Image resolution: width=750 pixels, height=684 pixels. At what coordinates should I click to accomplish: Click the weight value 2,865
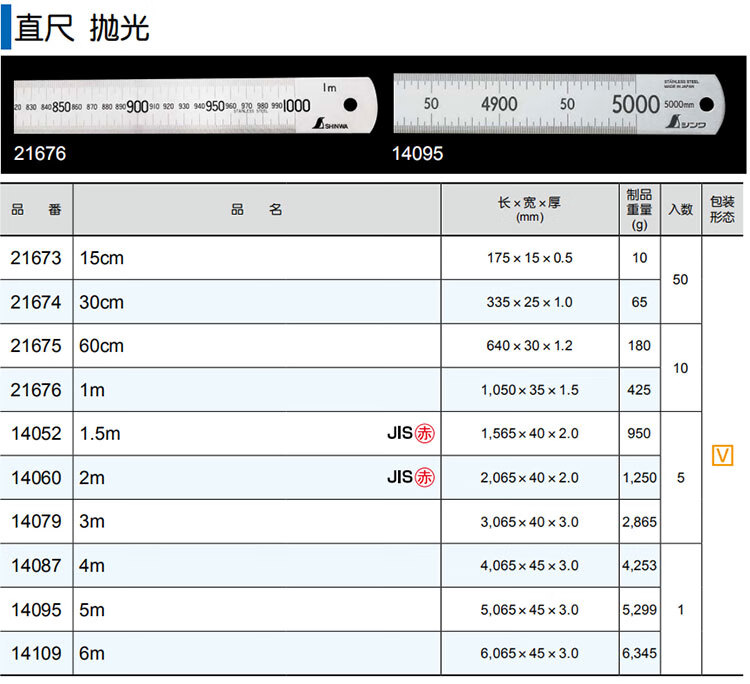(x=640, y=522)
